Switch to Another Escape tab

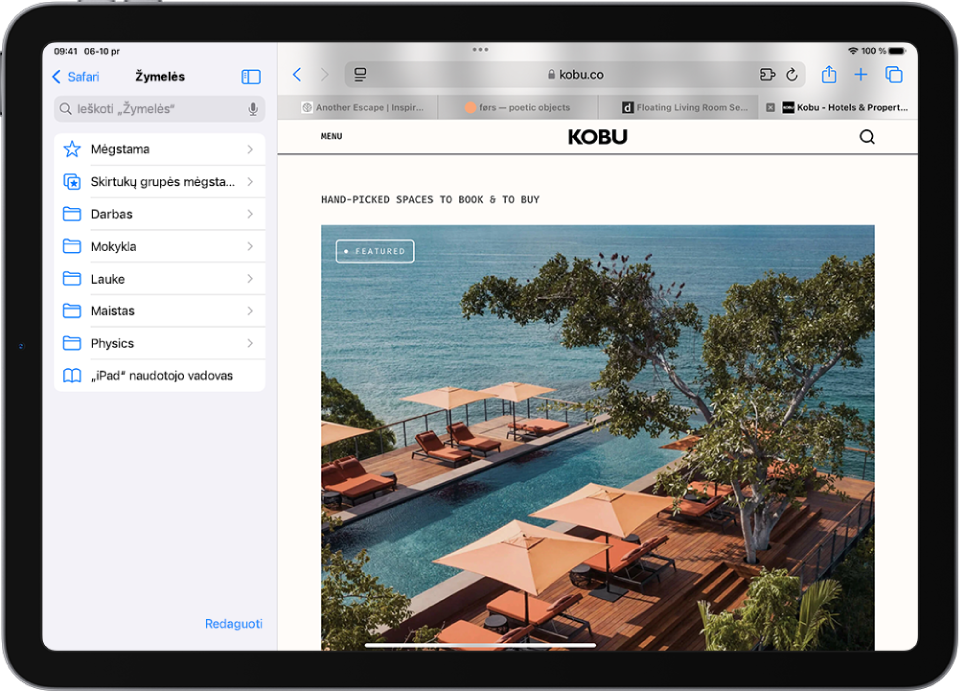coord(358,107)
